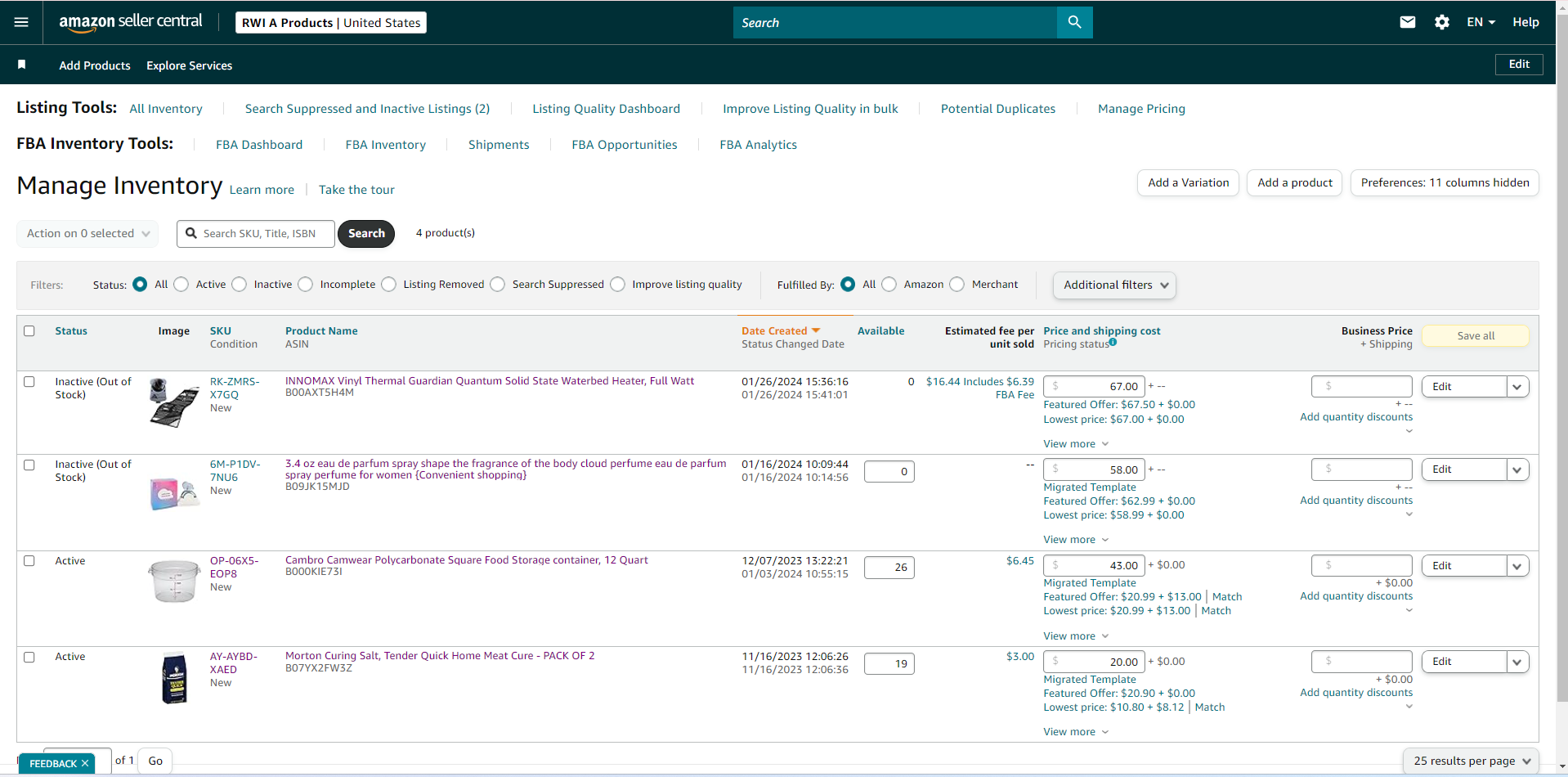Go to FBA Dashboard
This screenshot has height=777, width=1568.
(x=259, y=145)
